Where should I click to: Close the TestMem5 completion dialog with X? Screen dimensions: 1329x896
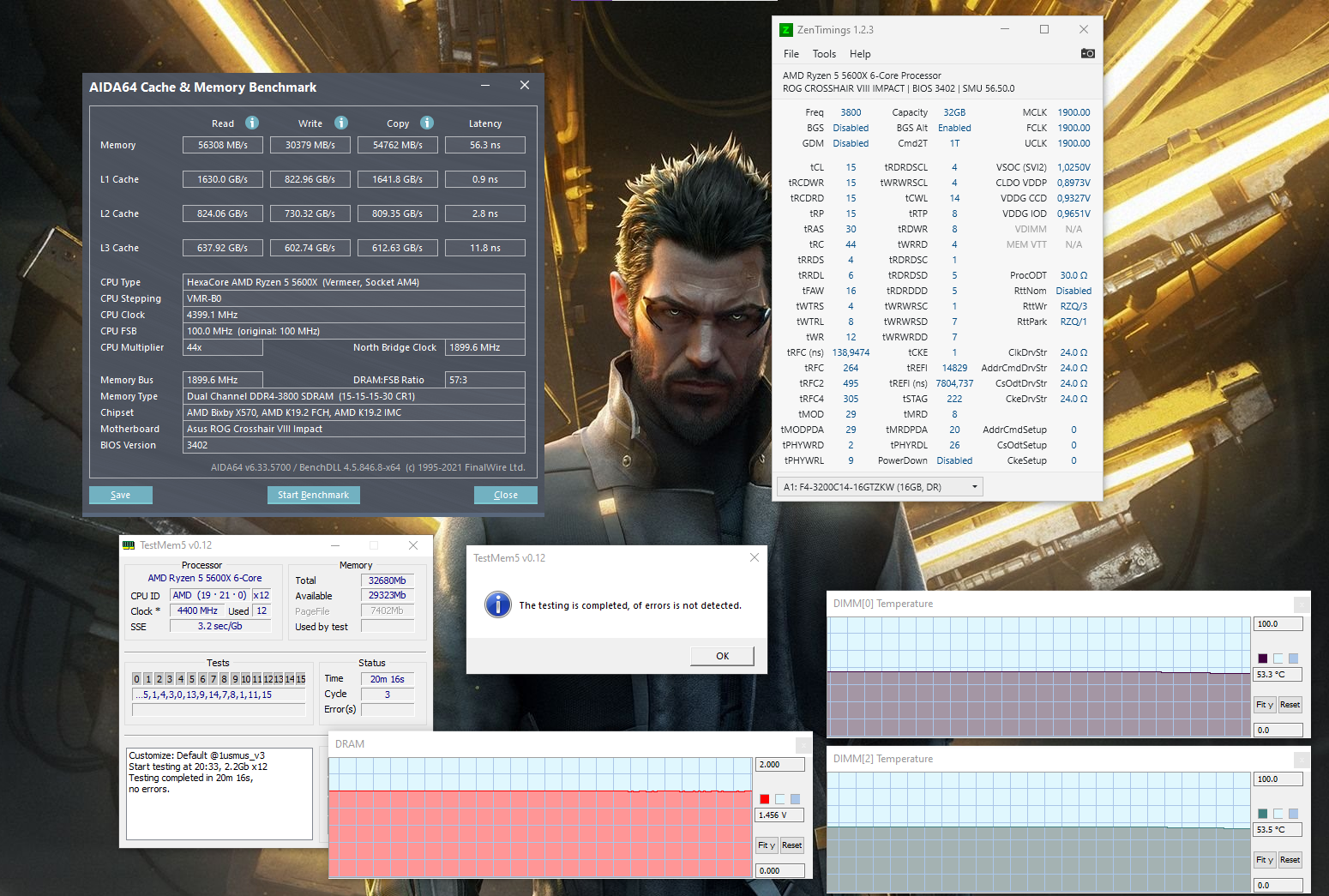click(755, 557)
